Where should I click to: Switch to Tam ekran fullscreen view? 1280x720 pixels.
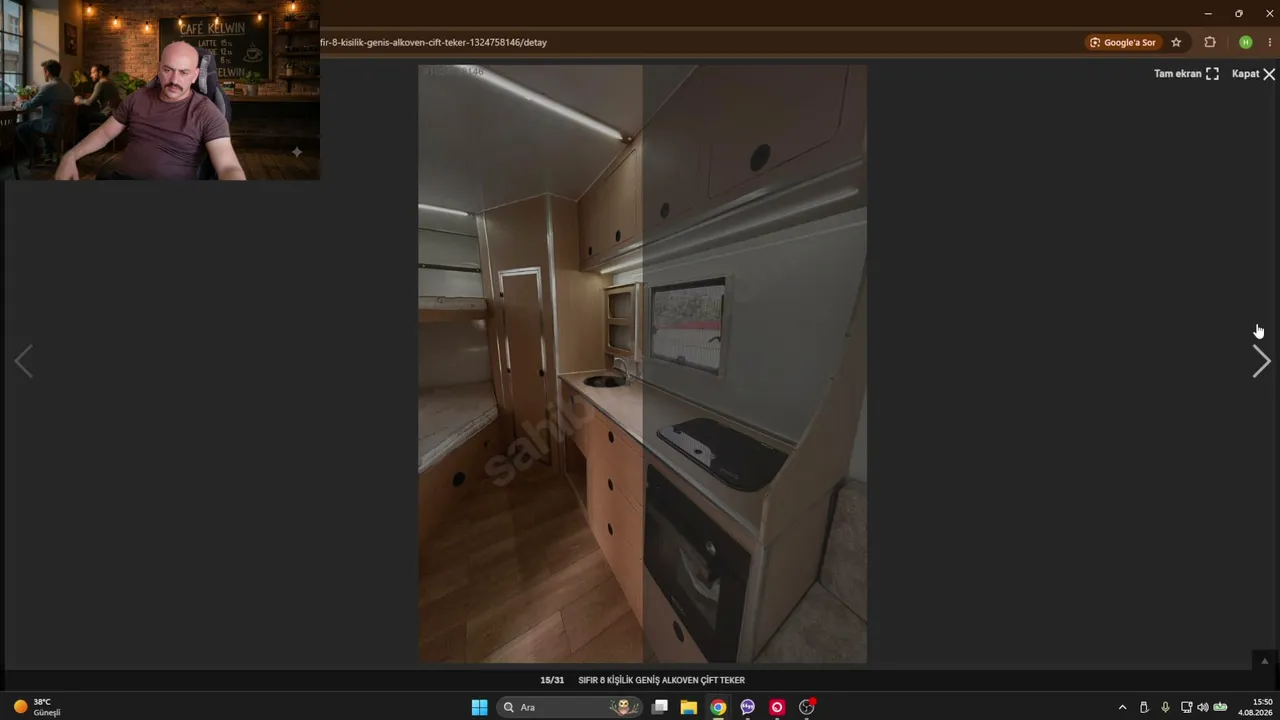point(1186,74)
